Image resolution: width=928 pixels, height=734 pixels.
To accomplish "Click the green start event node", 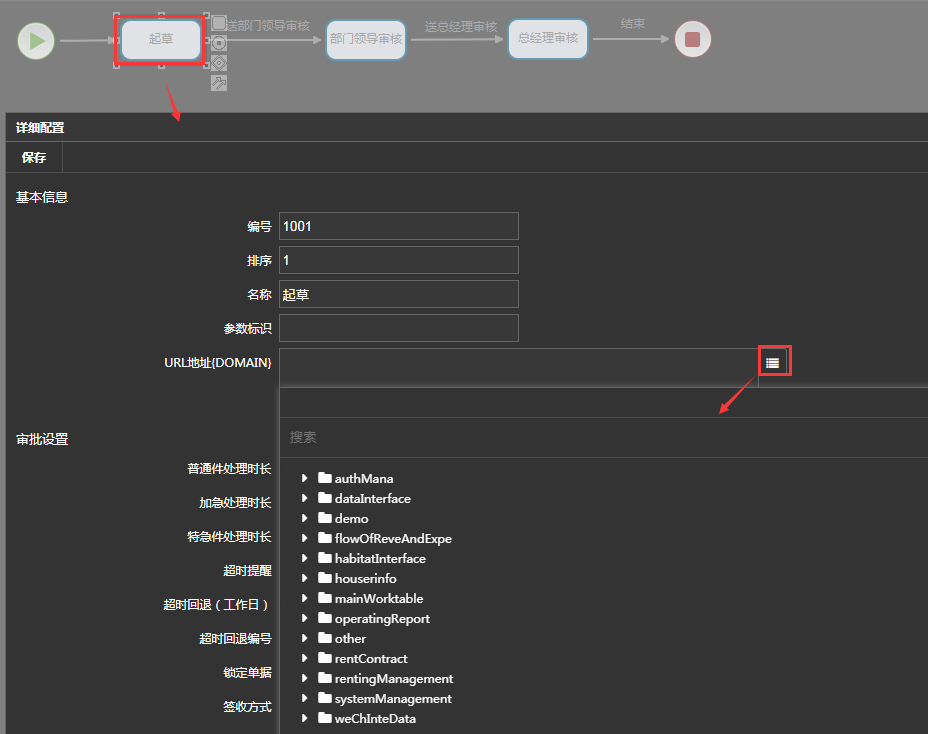I will pyautogui.click(x=36, y=41).
